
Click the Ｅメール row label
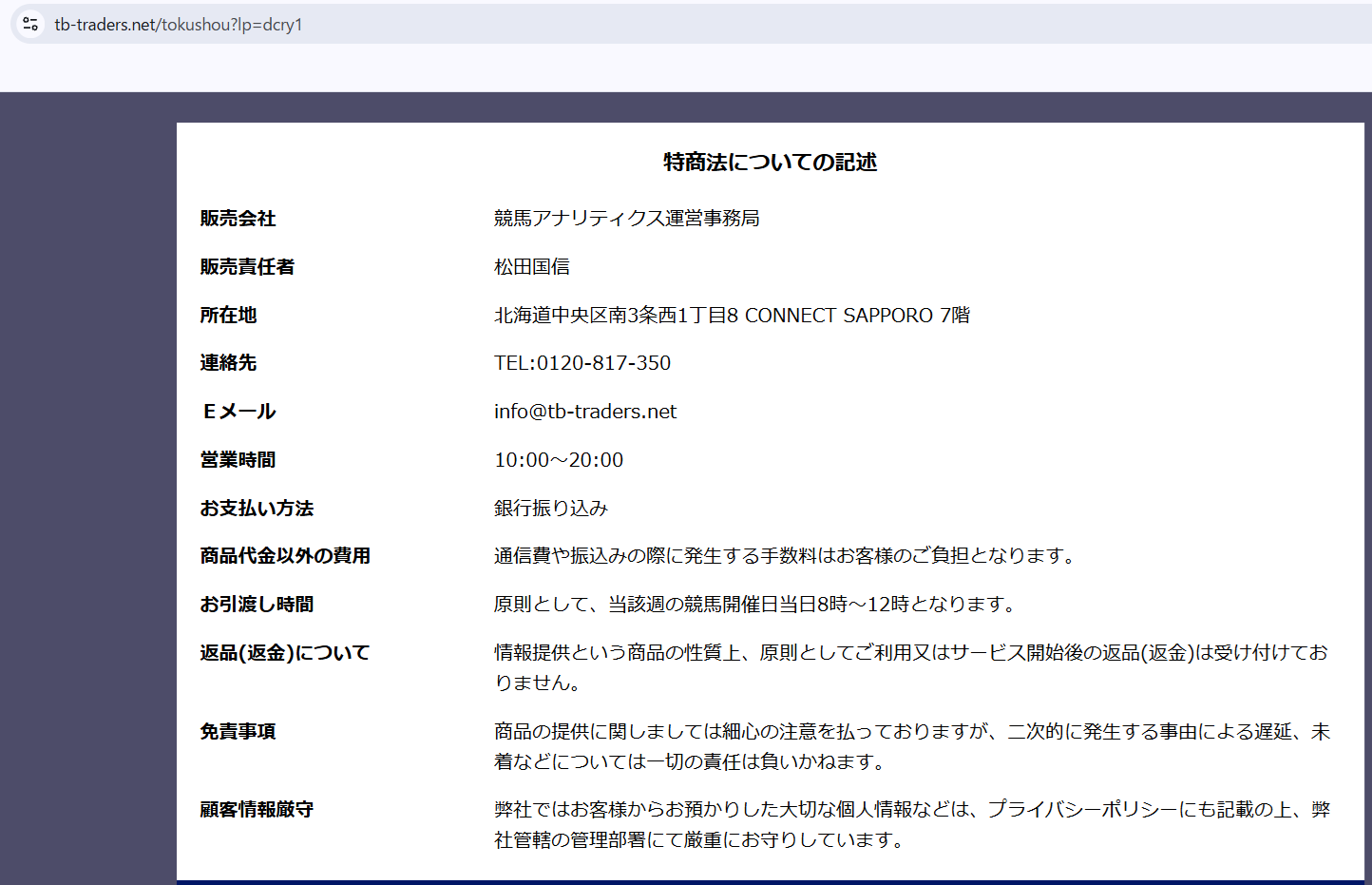coord(238,412)
